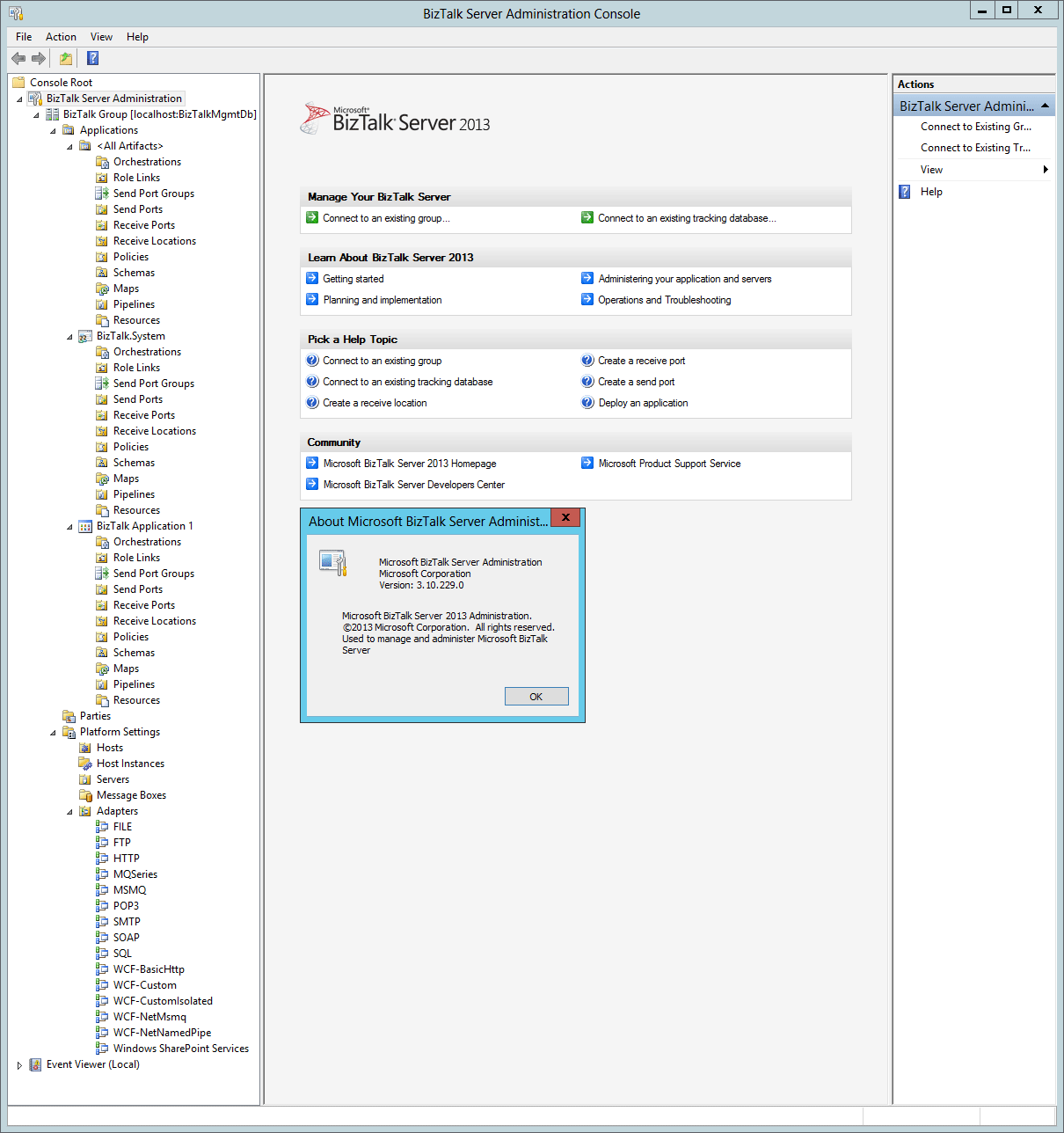
Task: Click the Up One Level toolbar icon
Action: [65, 58]
